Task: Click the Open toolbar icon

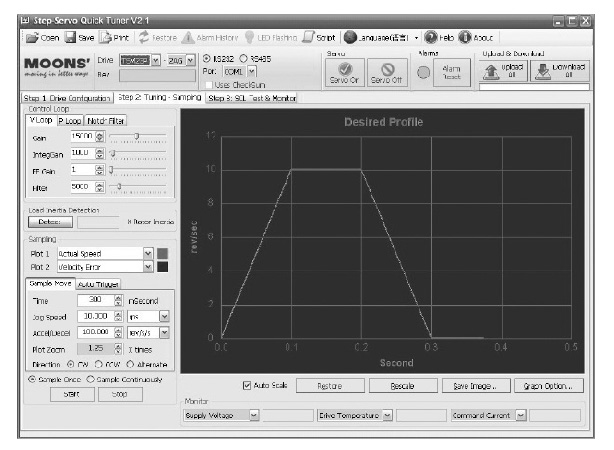Action: coord(32,38)
